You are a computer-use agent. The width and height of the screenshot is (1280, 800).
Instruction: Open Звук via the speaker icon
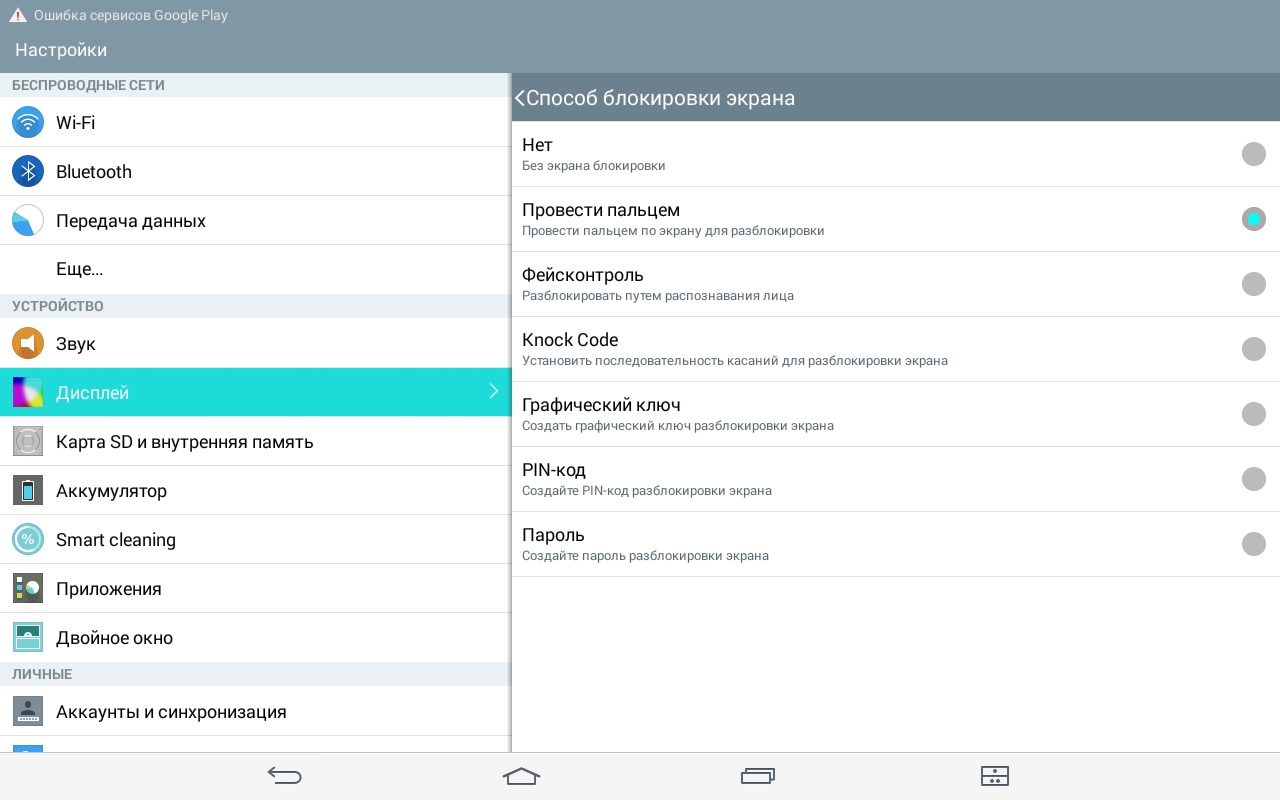[x=28, y=344]
